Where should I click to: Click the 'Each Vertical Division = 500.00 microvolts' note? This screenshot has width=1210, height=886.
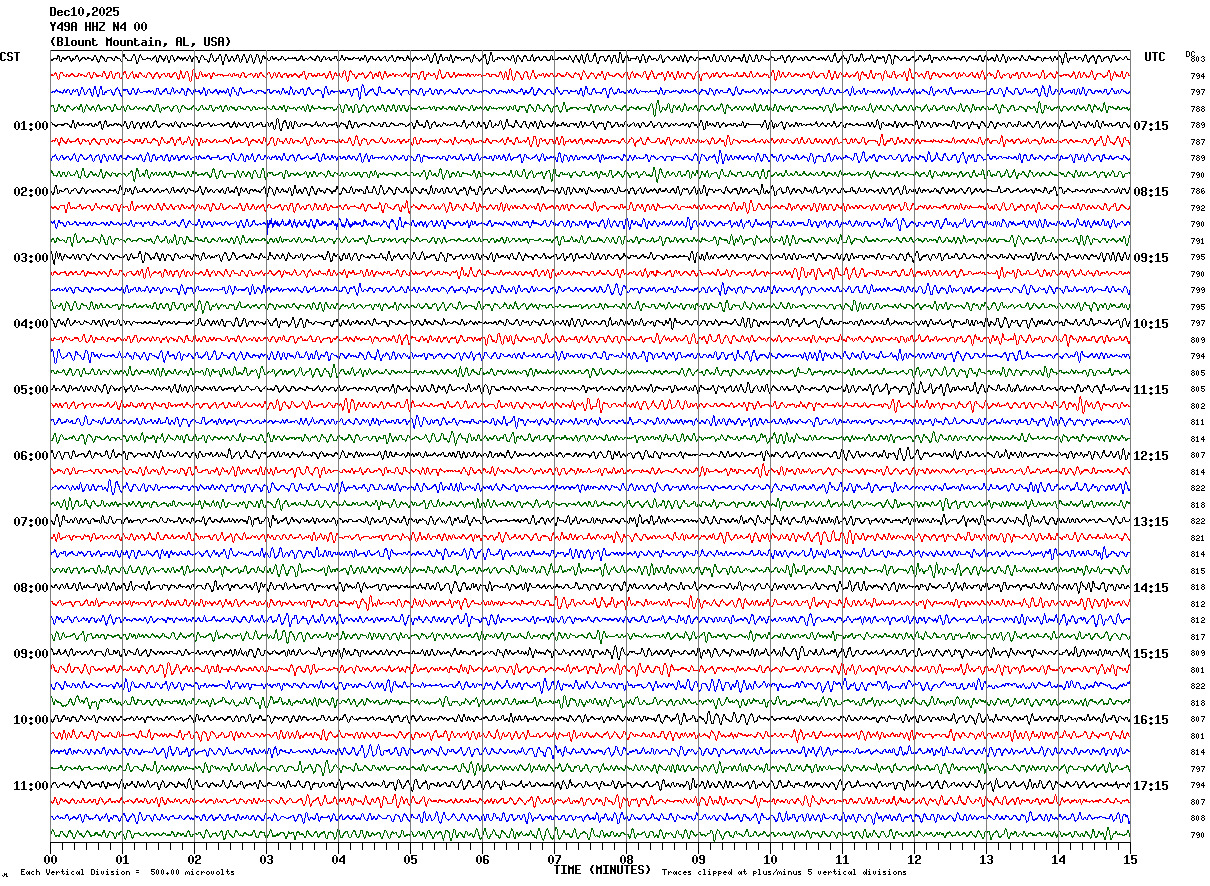(x=127, y=873)
